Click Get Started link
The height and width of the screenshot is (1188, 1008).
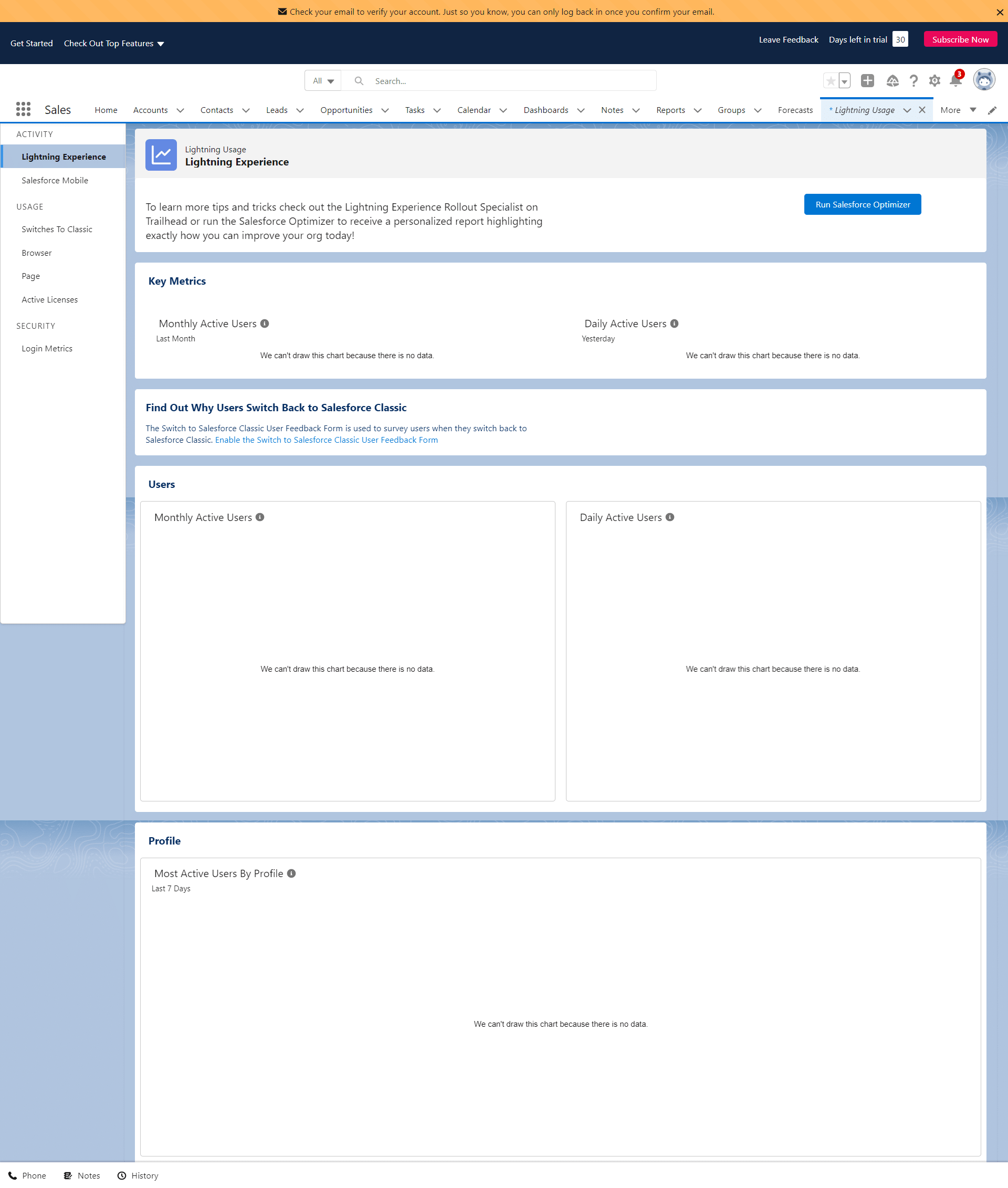[31, 44]
